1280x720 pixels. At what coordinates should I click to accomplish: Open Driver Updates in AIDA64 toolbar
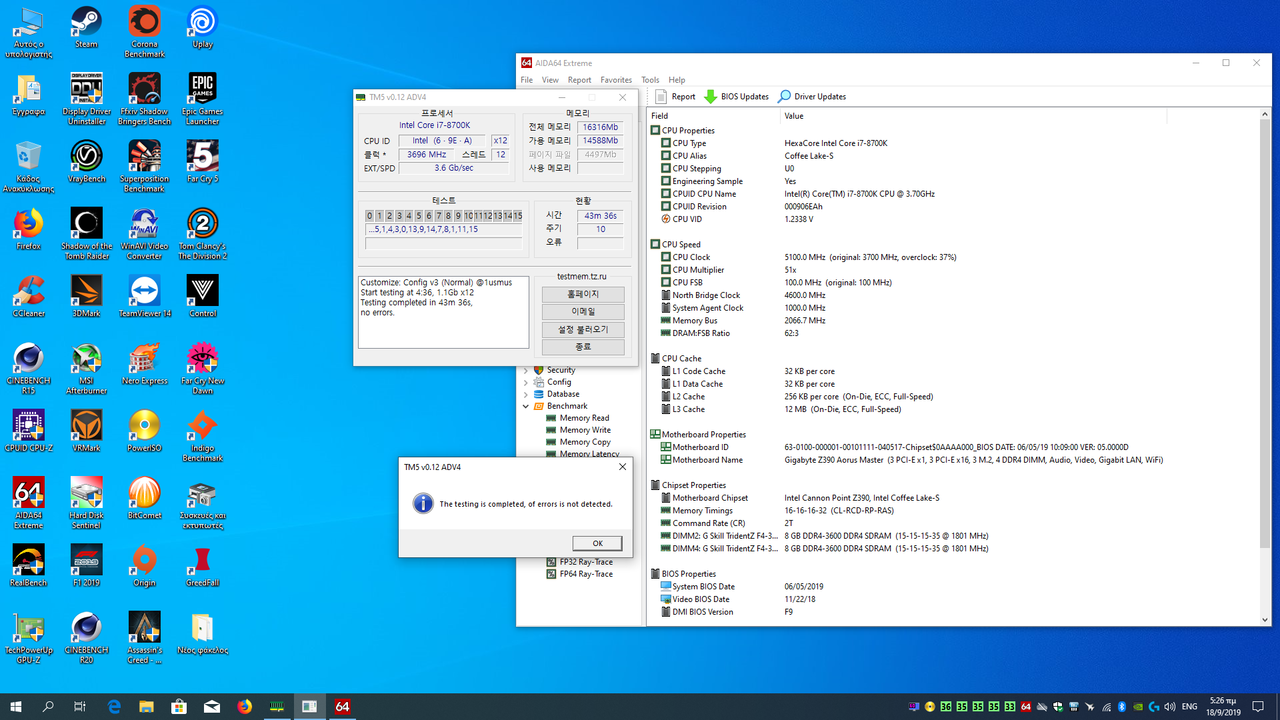(812, 97)
